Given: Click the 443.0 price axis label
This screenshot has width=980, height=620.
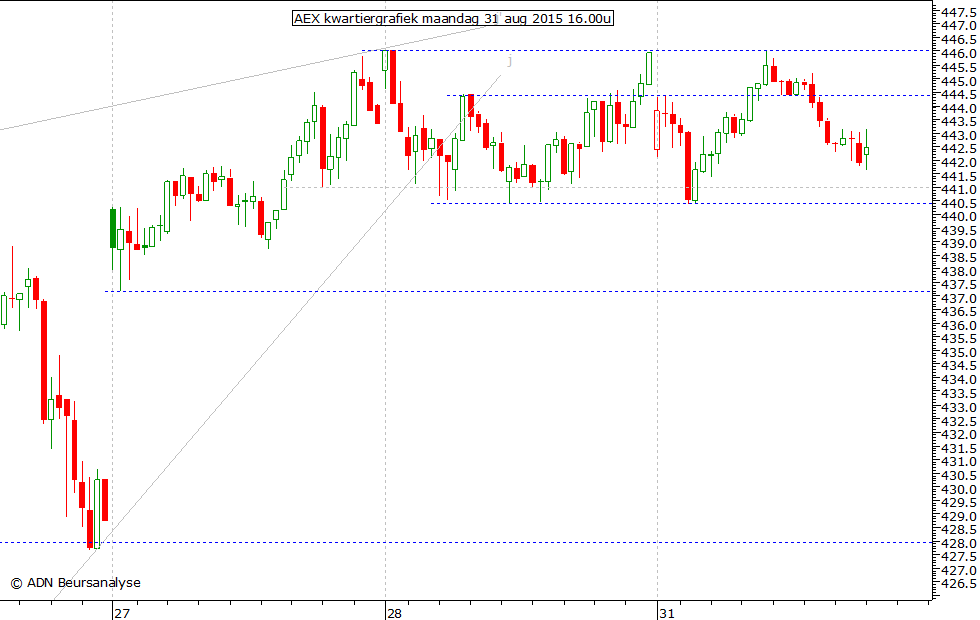Looking at the screenshot, I should click(x=959, y=136).
